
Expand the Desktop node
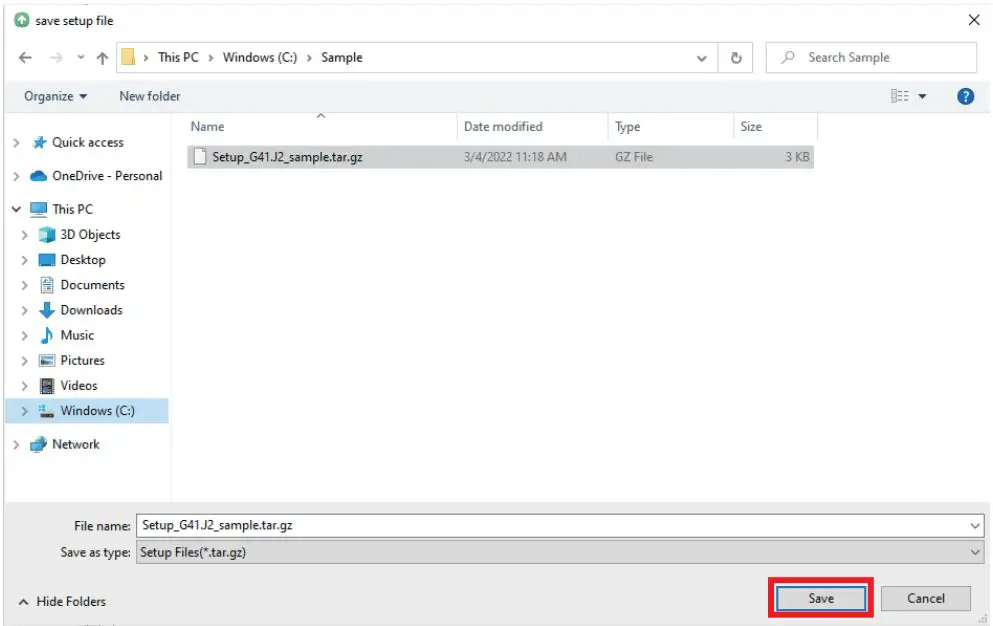[25, 260]
